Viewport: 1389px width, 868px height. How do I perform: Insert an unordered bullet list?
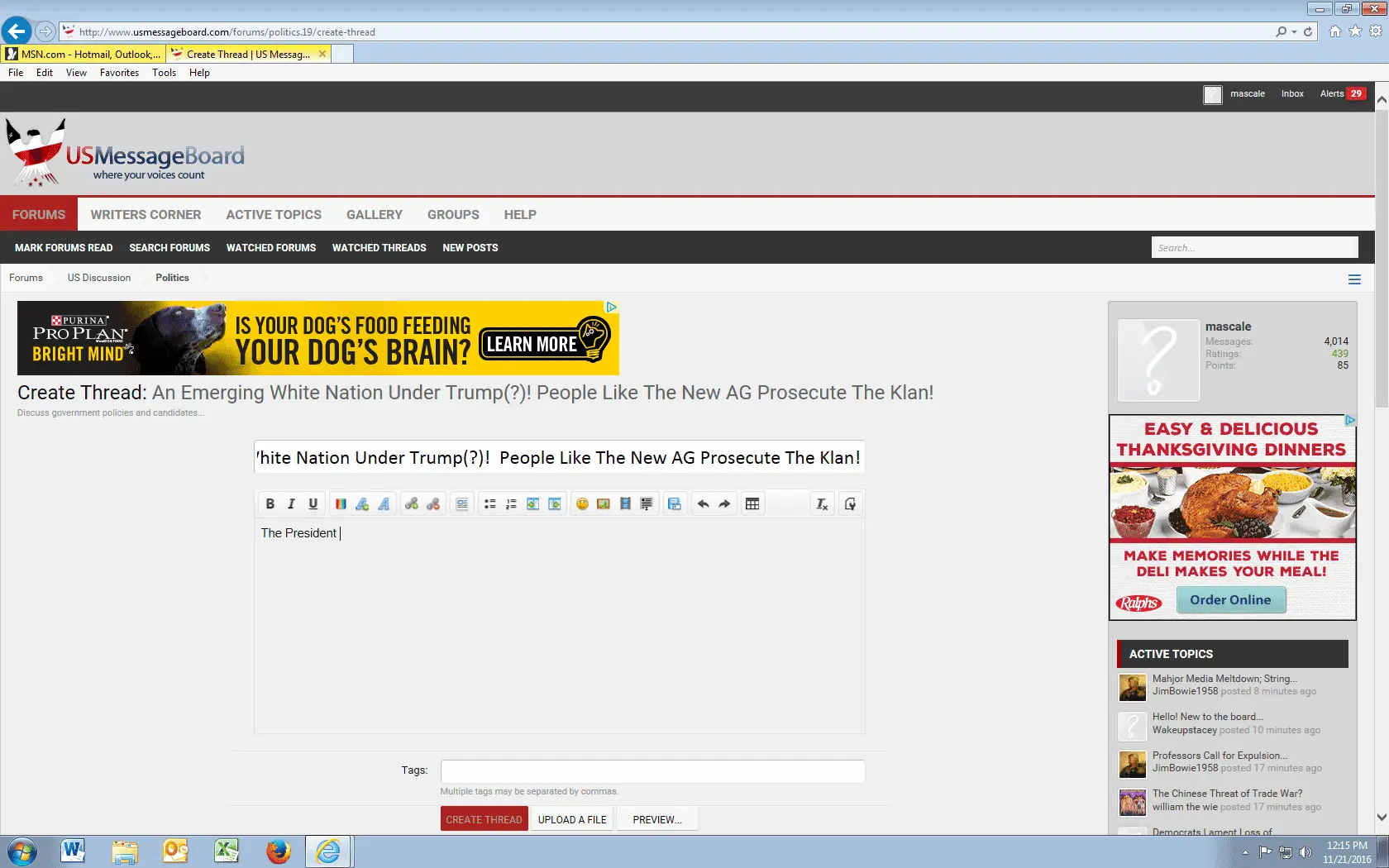pos(490,503)
